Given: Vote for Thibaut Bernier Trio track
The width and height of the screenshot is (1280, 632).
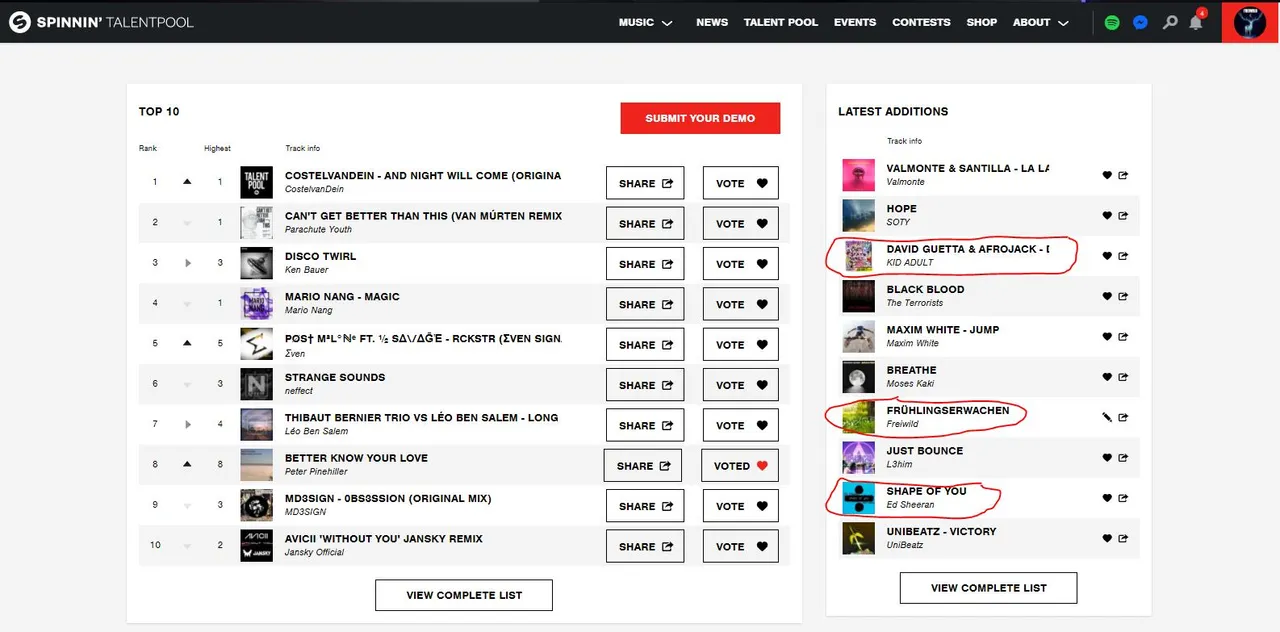Looking at the screenshot, I should (740, 425).
